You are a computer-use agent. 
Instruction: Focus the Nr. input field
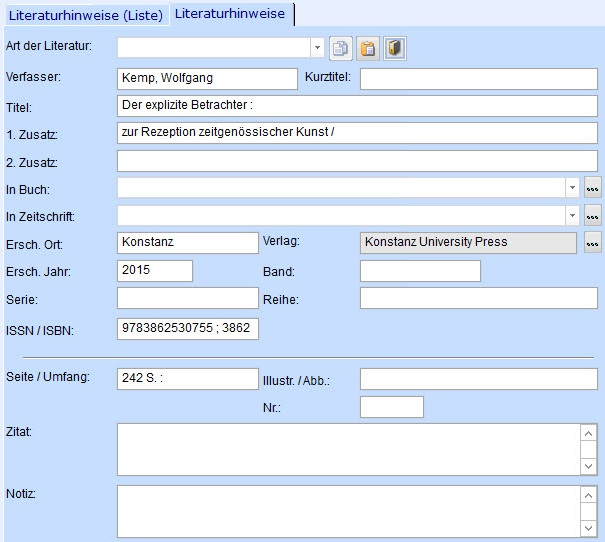pos(392,407)
